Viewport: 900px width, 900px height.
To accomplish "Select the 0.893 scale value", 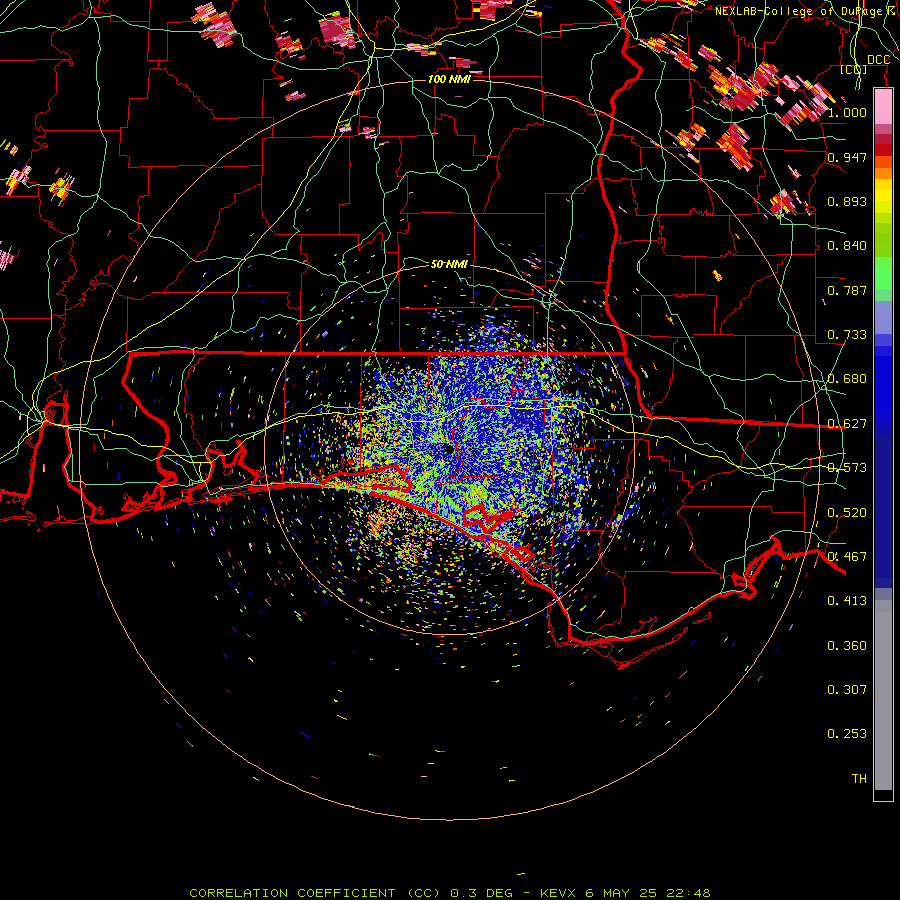I will click(x=847, y=201).
